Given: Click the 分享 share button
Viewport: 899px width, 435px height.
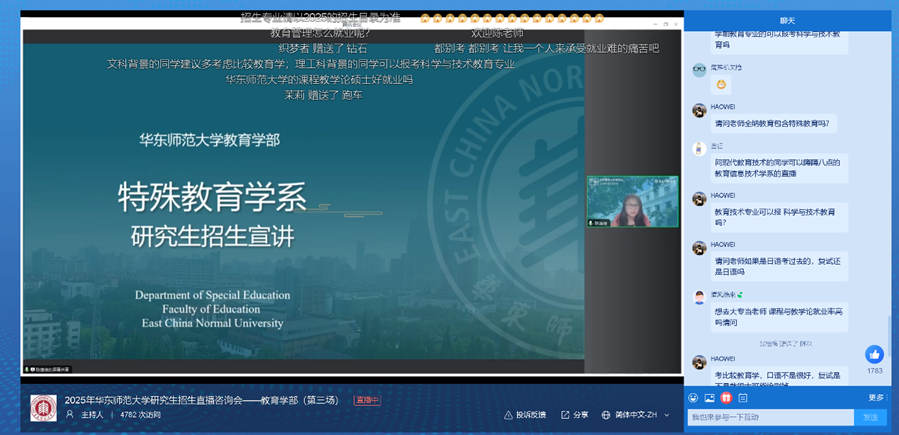Looking at the screenshot, I should [x=581, y=415].
